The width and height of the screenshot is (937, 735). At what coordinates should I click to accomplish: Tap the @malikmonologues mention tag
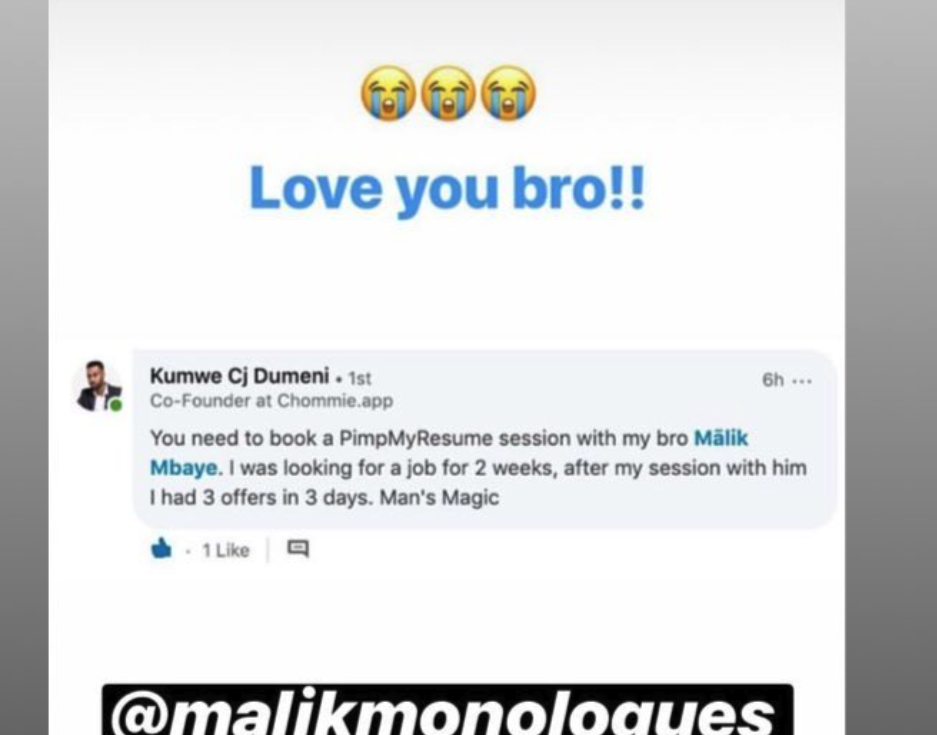(x=448, y=711)
